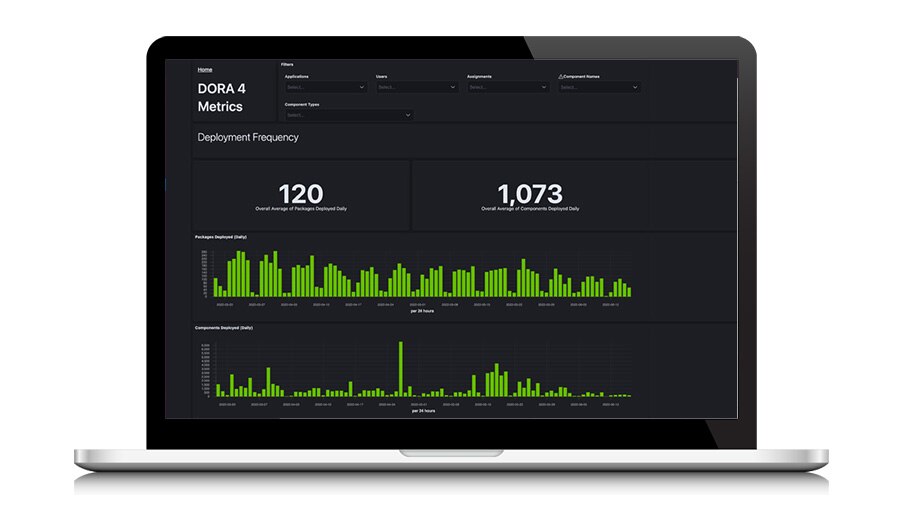Screen dimensions: 900x516
Task: Click the DORA 4 Metrics title
Action: pyautogui.click(x=221, y=97)
